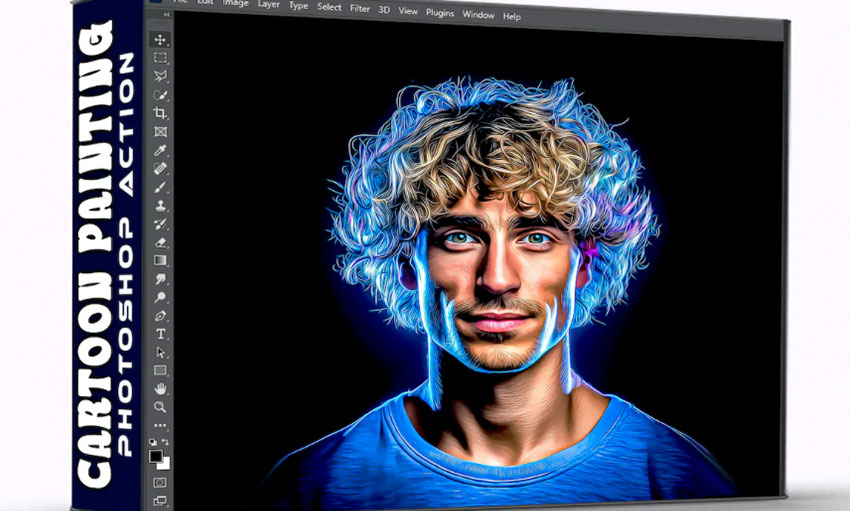Viewport: 850px width, 511px height.
Task: Select the Zoom magnifier tool
Action: point(160,407)
